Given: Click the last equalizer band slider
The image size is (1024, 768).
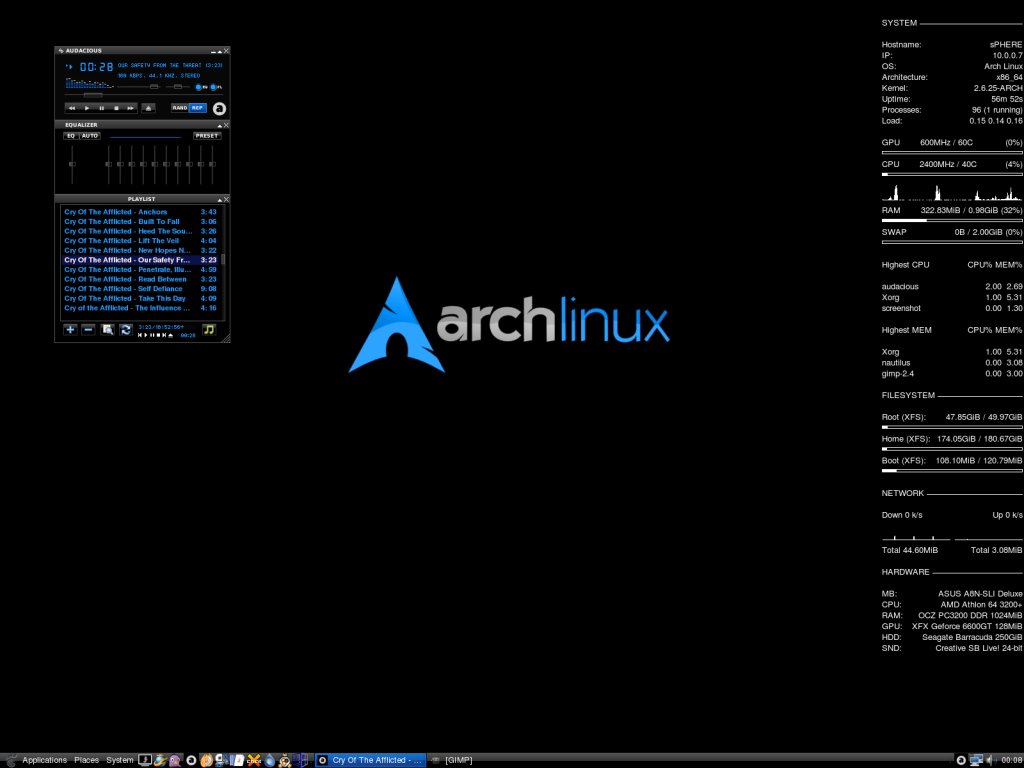Looking at the screenshot, I should (212, 165).
